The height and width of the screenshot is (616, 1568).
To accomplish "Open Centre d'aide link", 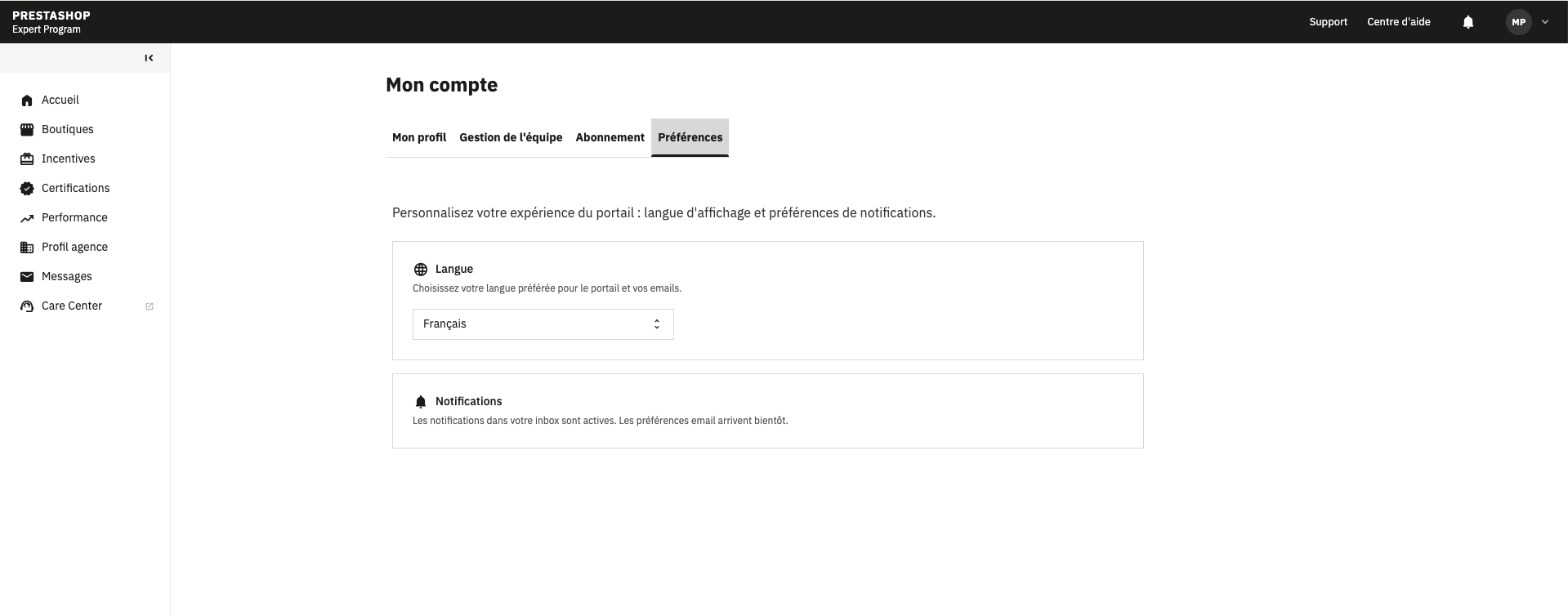I will (x=1398, y=22).
